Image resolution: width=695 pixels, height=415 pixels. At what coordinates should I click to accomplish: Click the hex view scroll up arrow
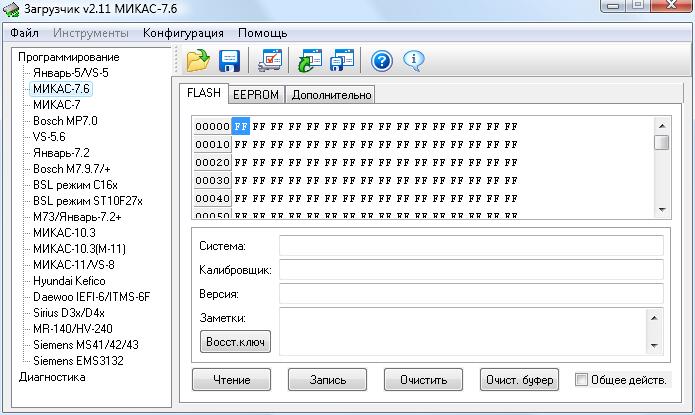pyautogui.click(x=662, y=126)
